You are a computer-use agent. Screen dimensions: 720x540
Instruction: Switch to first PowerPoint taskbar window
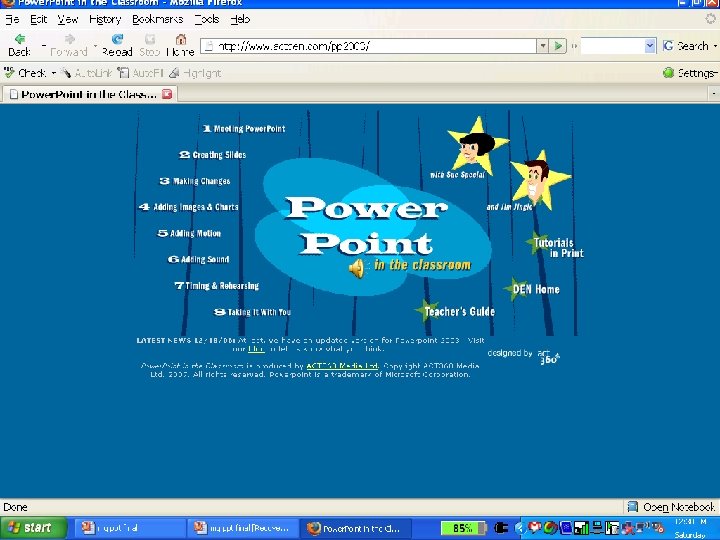[x=130, y=528]
